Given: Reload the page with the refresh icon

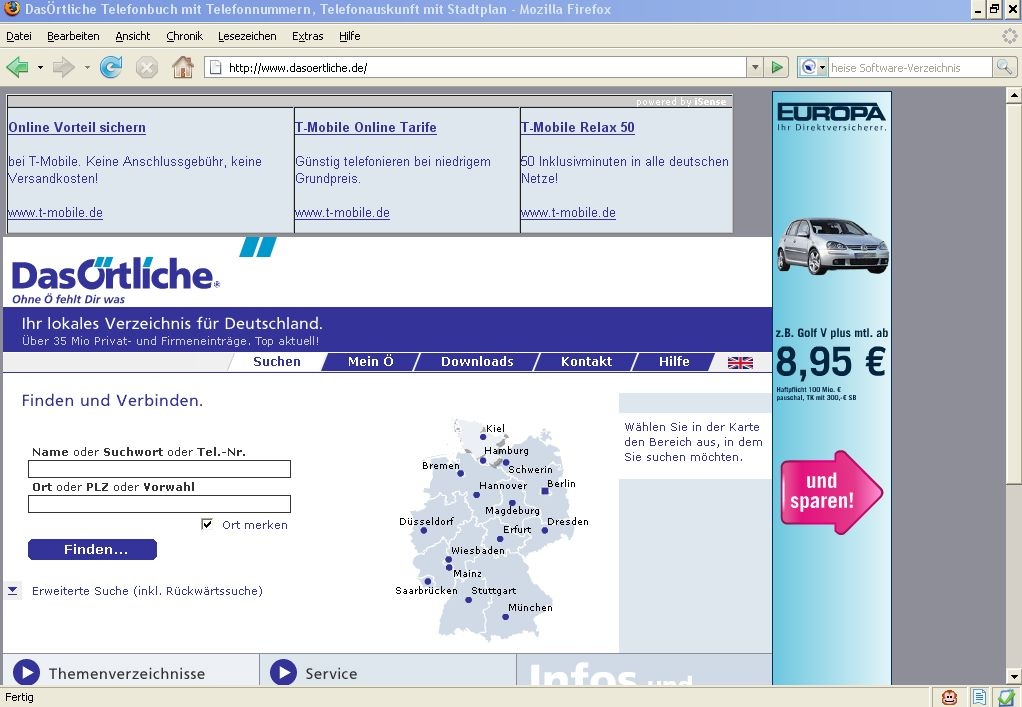Looking at the screenshot, I should 111,67.
